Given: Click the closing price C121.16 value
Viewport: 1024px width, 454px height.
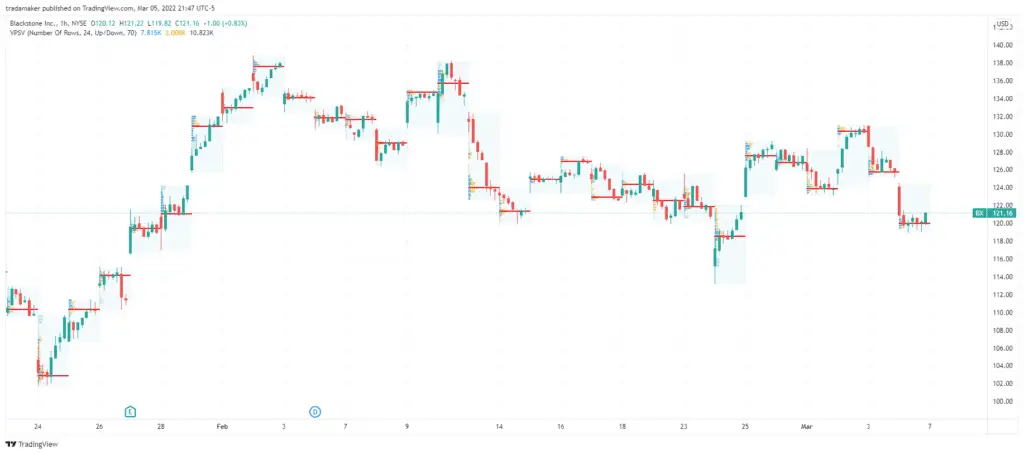Looking at the screenshot, I should coord(185,23).
